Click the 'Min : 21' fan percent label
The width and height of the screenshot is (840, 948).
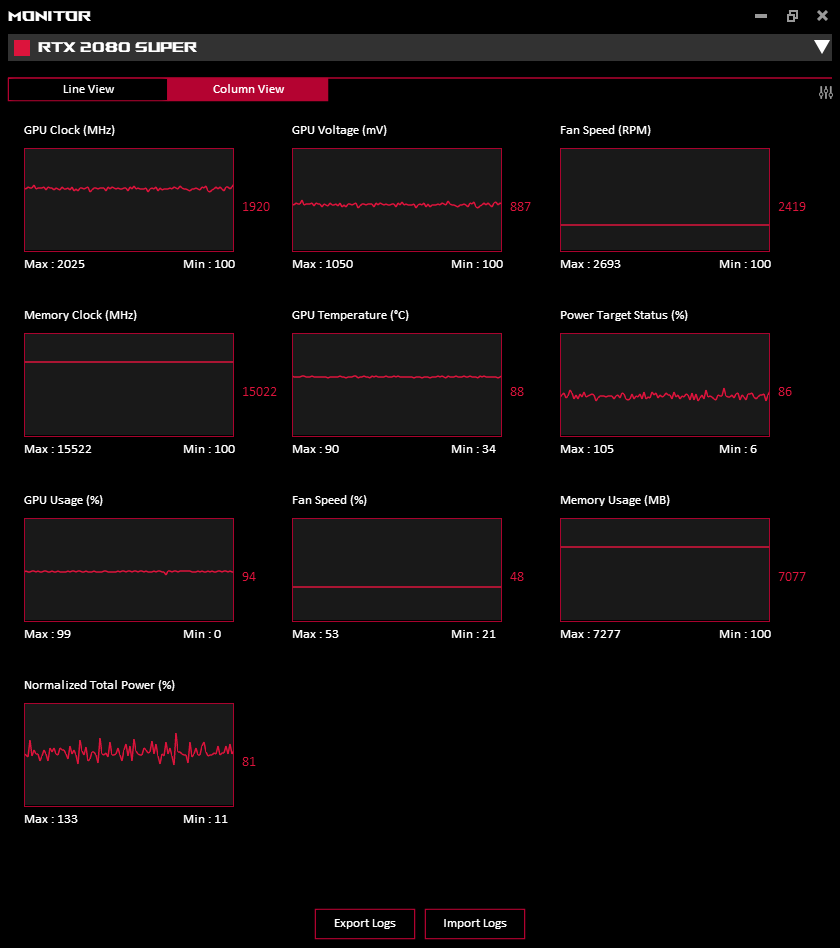click(474, 634)
